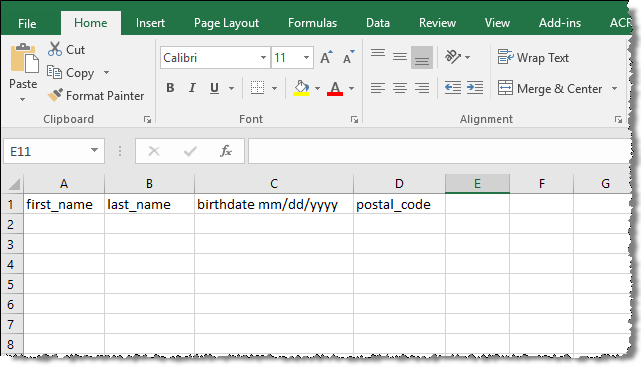Switch to the Formulas tab
Image resolution: width=641 pixels, height=366 pixels.
[x=312, y=23]
